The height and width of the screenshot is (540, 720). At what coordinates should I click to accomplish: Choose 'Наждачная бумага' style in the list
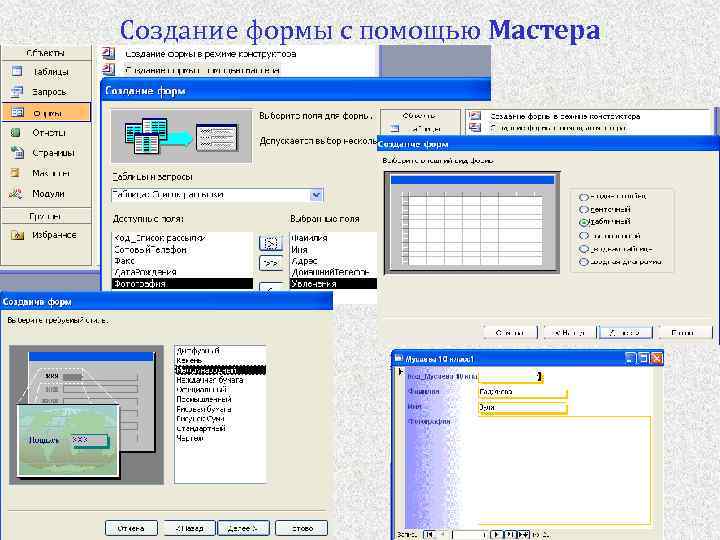pos(220,380)
